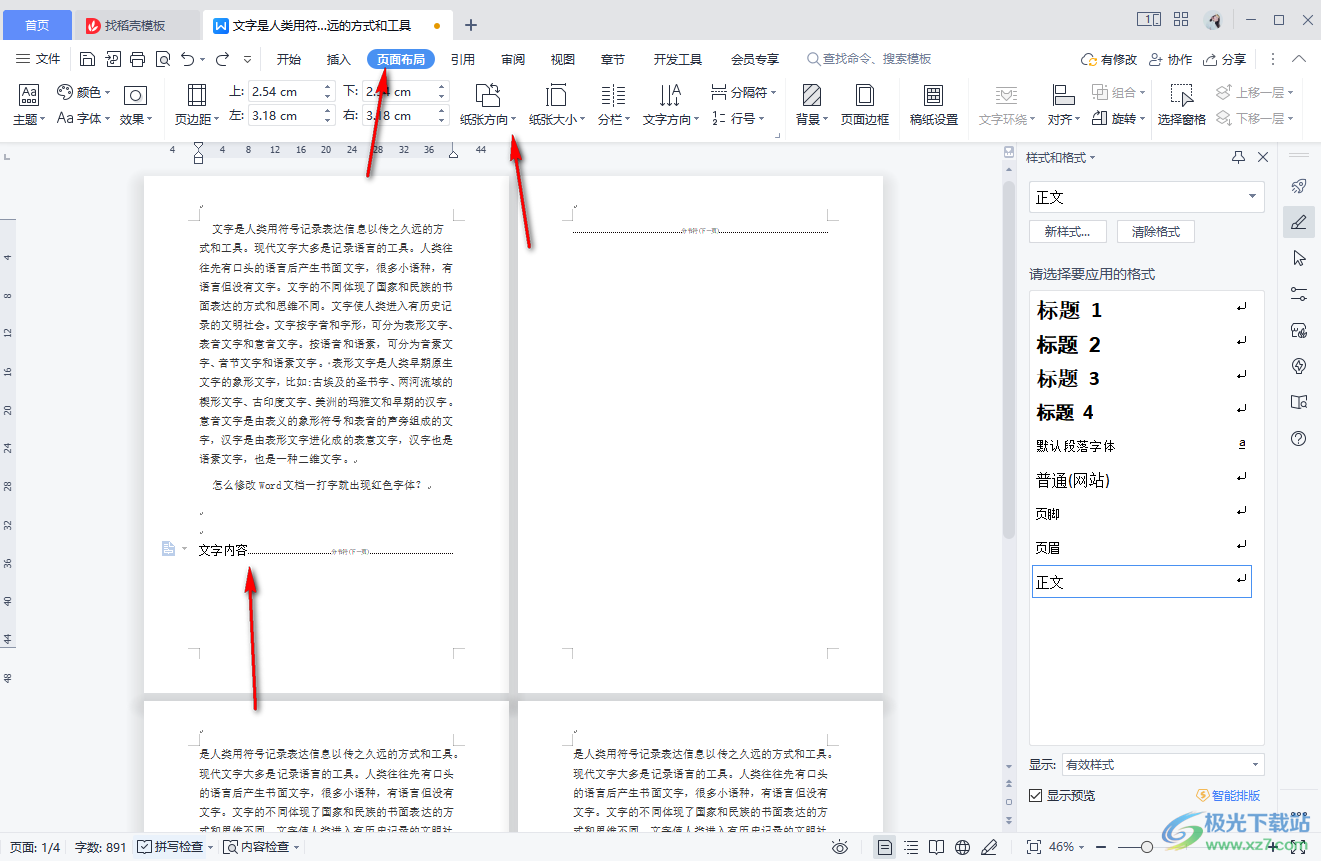The height and width of the screenshot is (861, 1321).
Task: Toggle 拼写检查 in status bar
Action: [171, 847]
